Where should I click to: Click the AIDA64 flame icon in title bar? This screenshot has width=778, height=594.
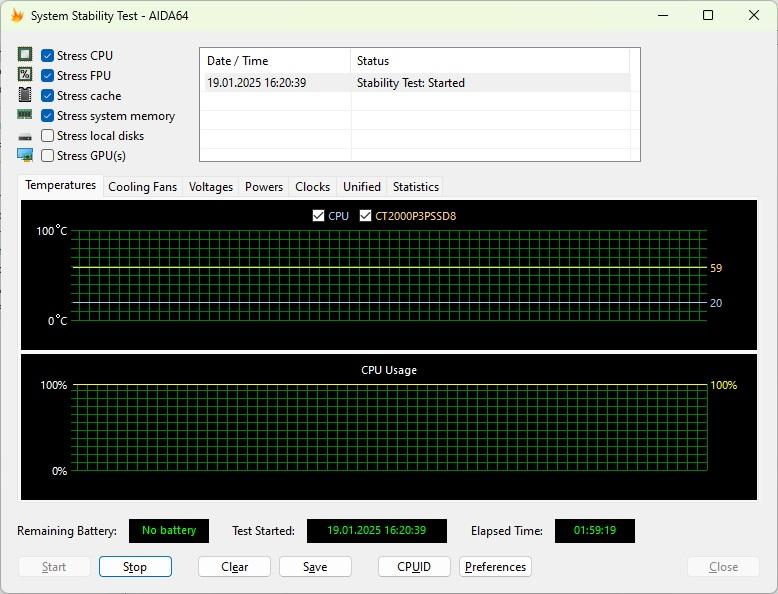[x=17, y=15]
